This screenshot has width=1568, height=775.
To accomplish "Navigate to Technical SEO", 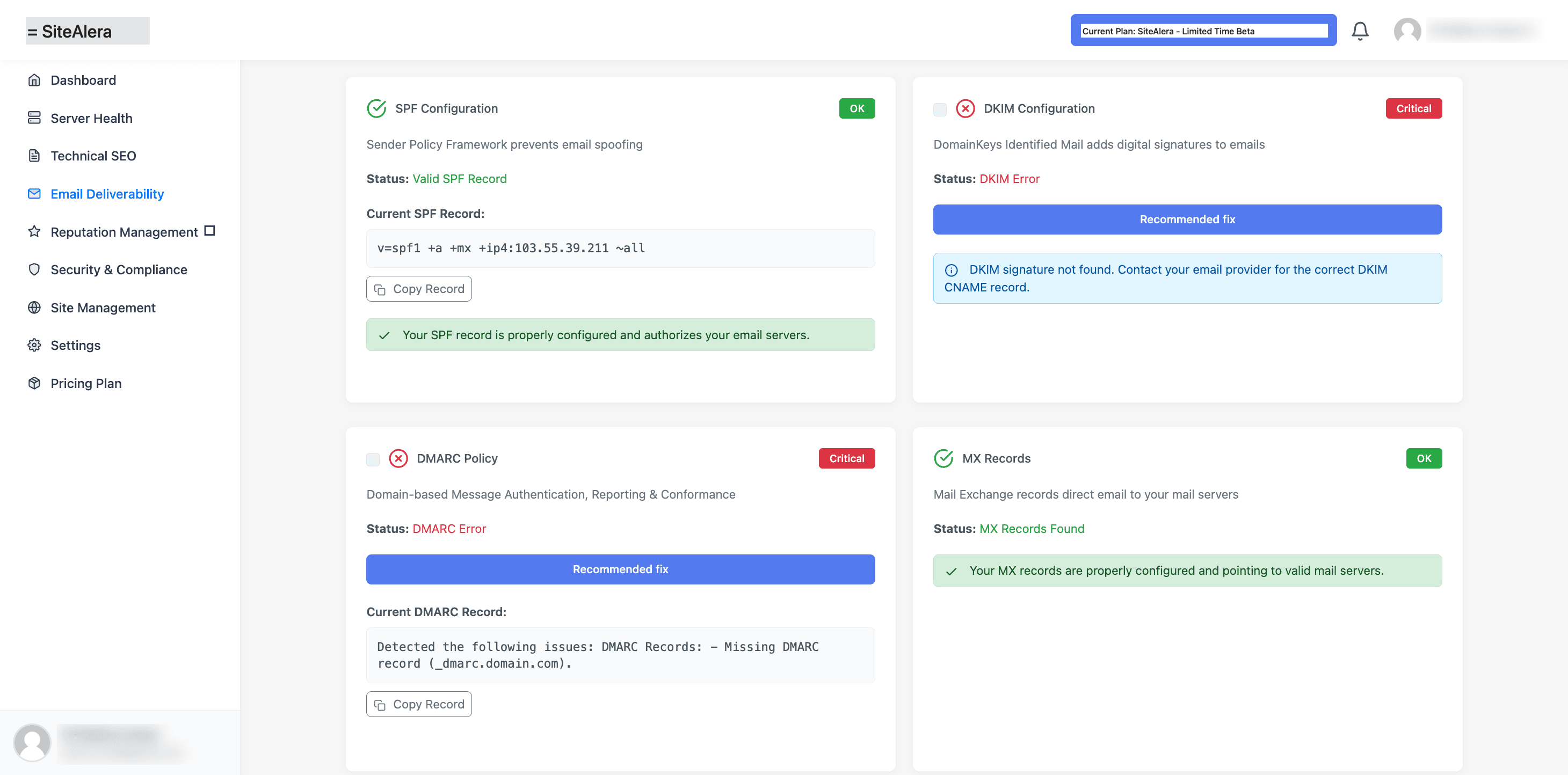I will pos(93,156).
